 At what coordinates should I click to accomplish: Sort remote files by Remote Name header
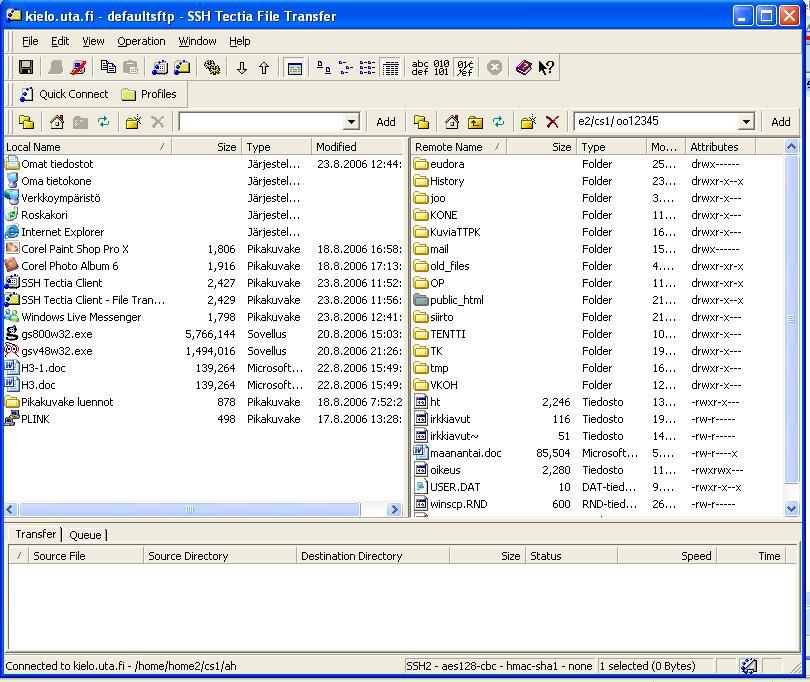459,147
